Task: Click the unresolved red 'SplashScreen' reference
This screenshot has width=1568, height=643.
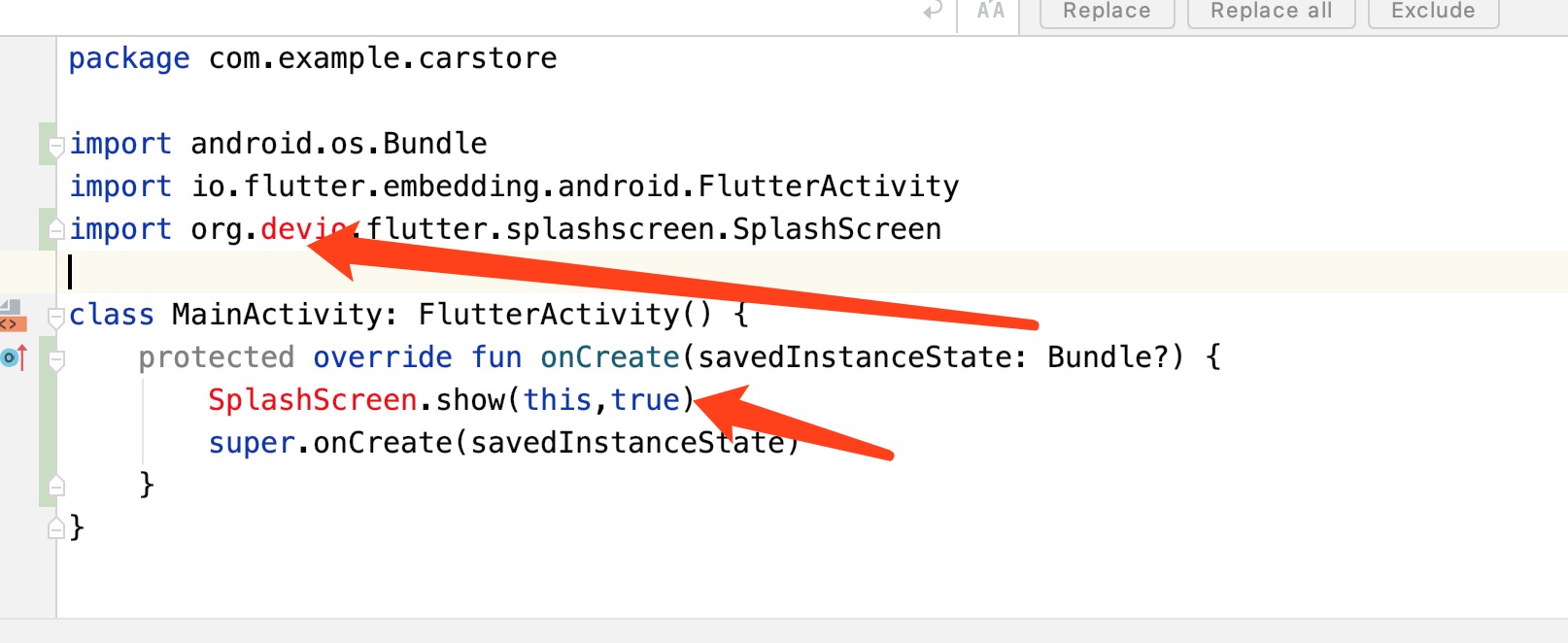Action: point(312,400)
